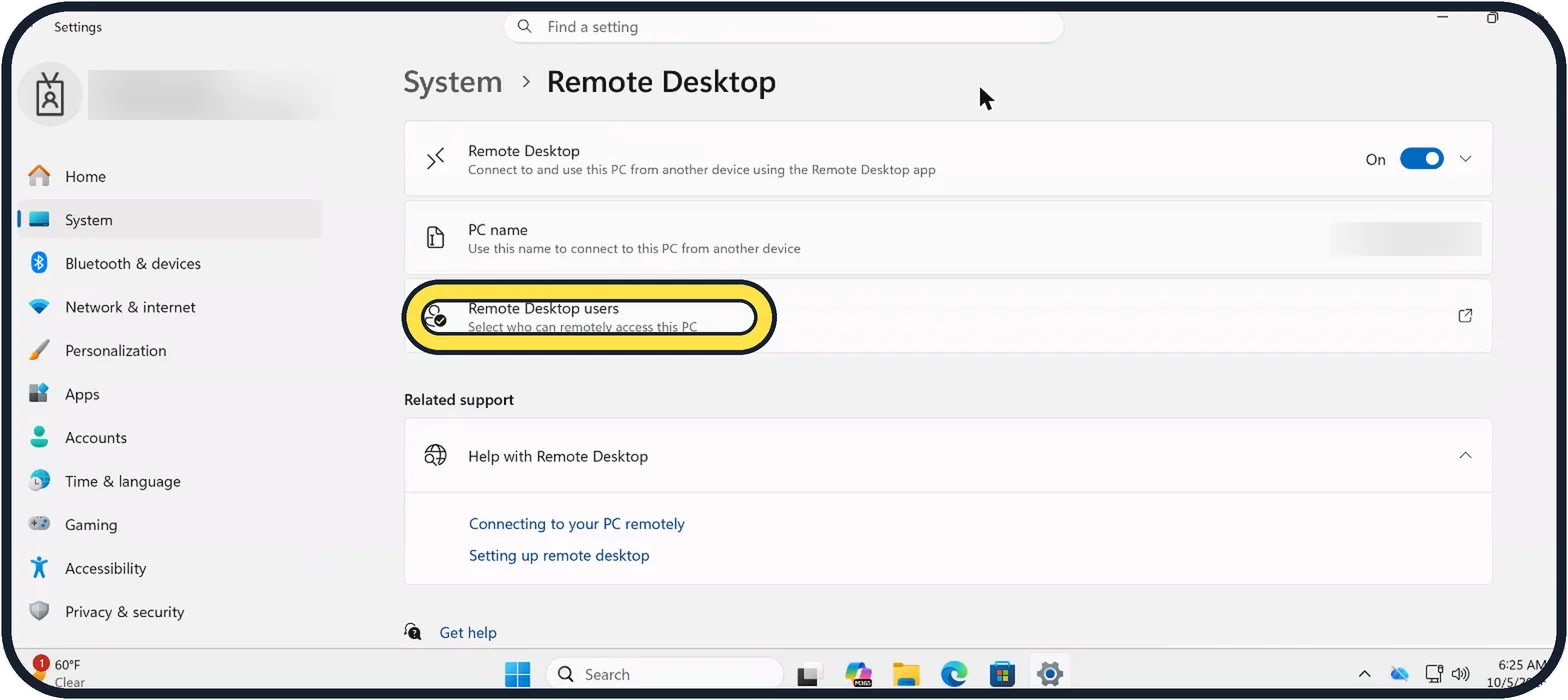Open Time & language settings
This screenshot has width=1568, height=700.
click(x=169, y=481)
